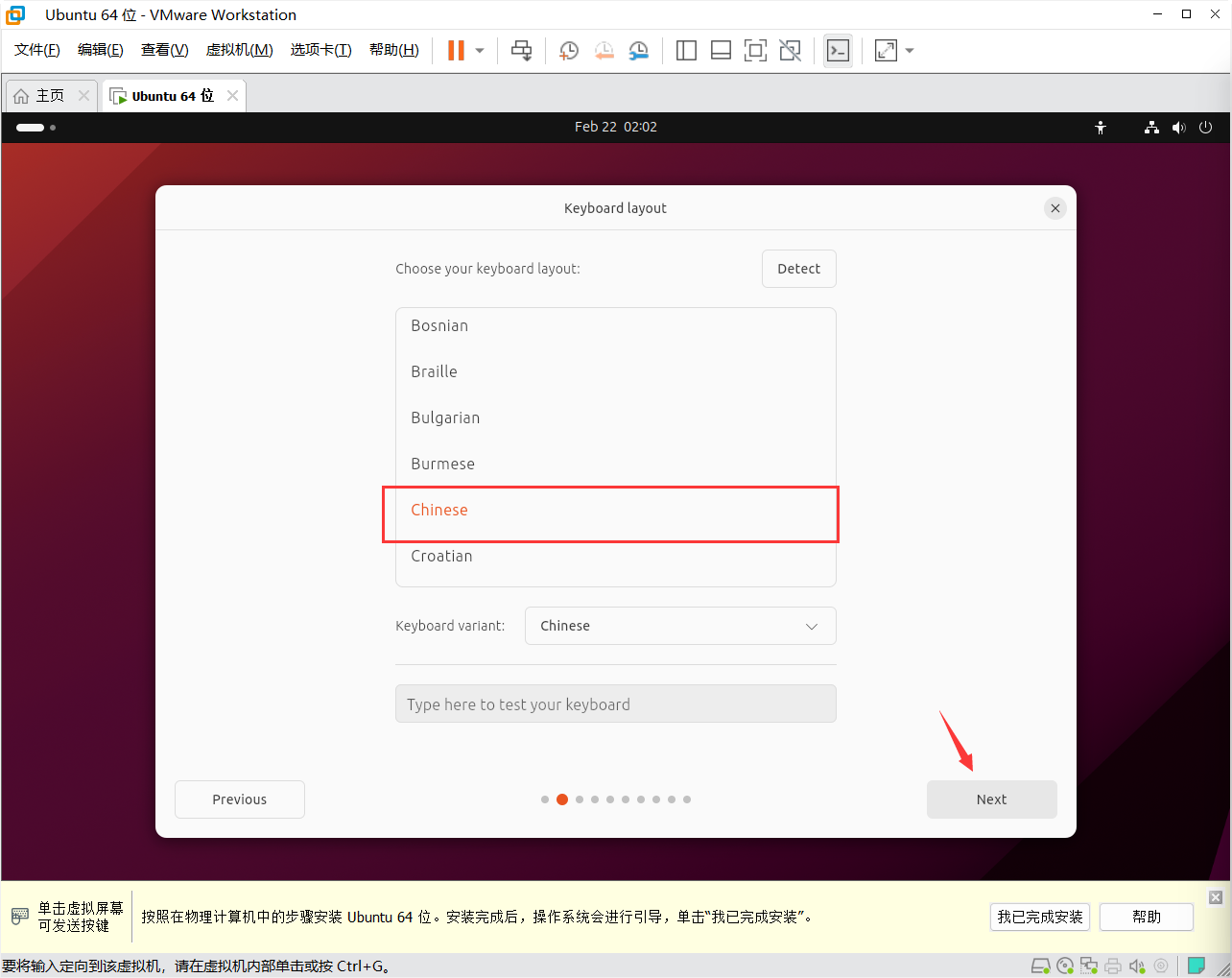Select Chinese keyboard layout

(616, 510)
